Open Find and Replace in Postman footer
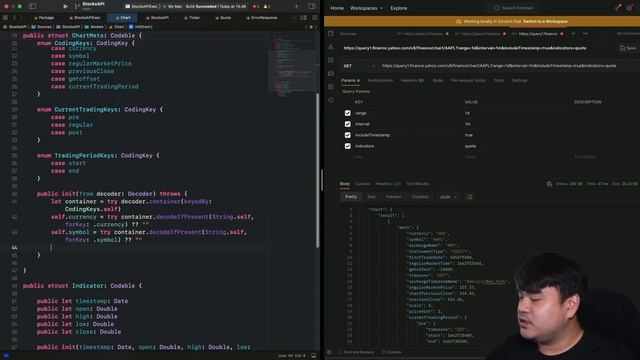The image size is (640, 360). tap(356, 352)
